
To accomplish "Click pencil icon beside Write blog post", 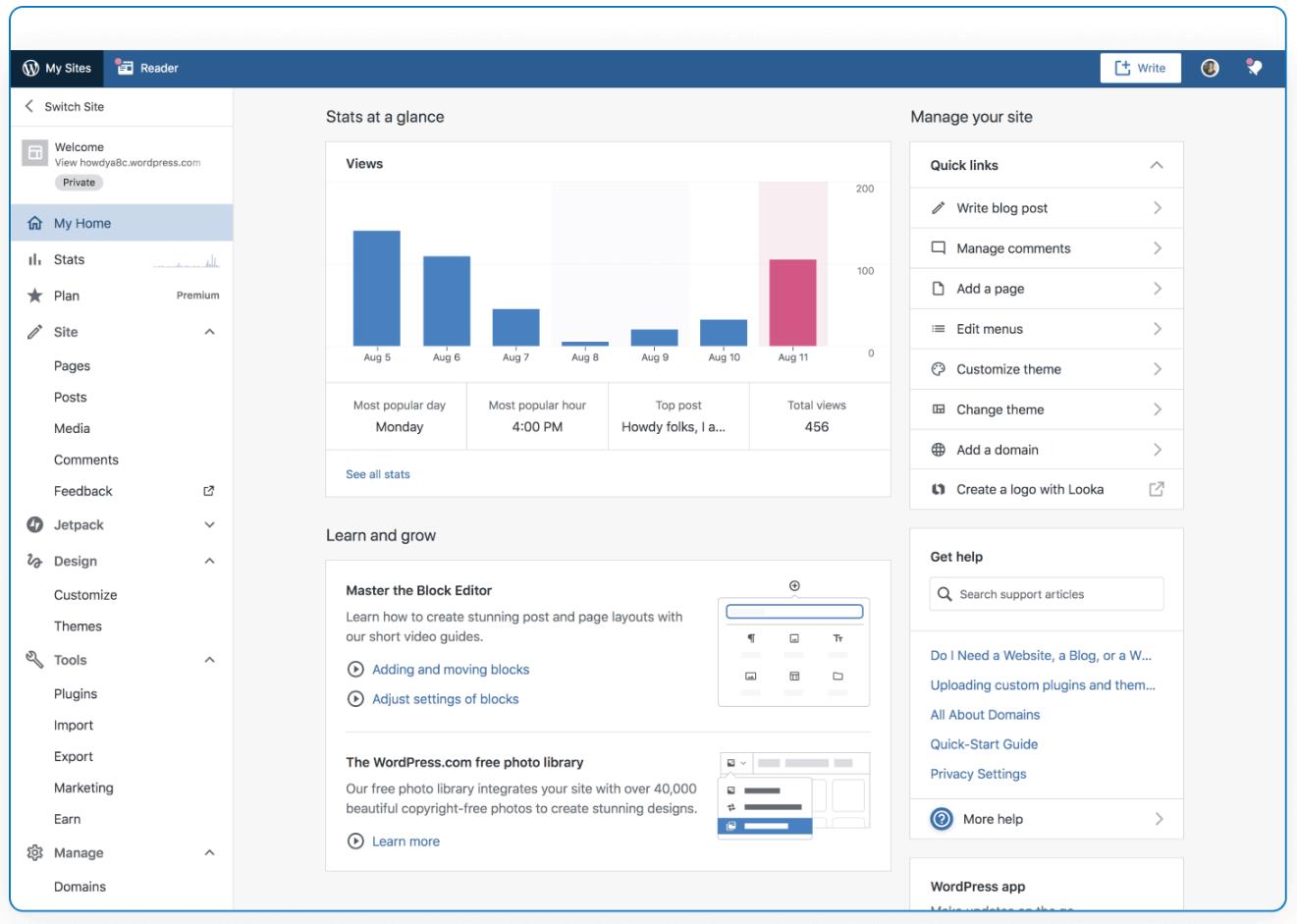I will click(x=938, y=208).
